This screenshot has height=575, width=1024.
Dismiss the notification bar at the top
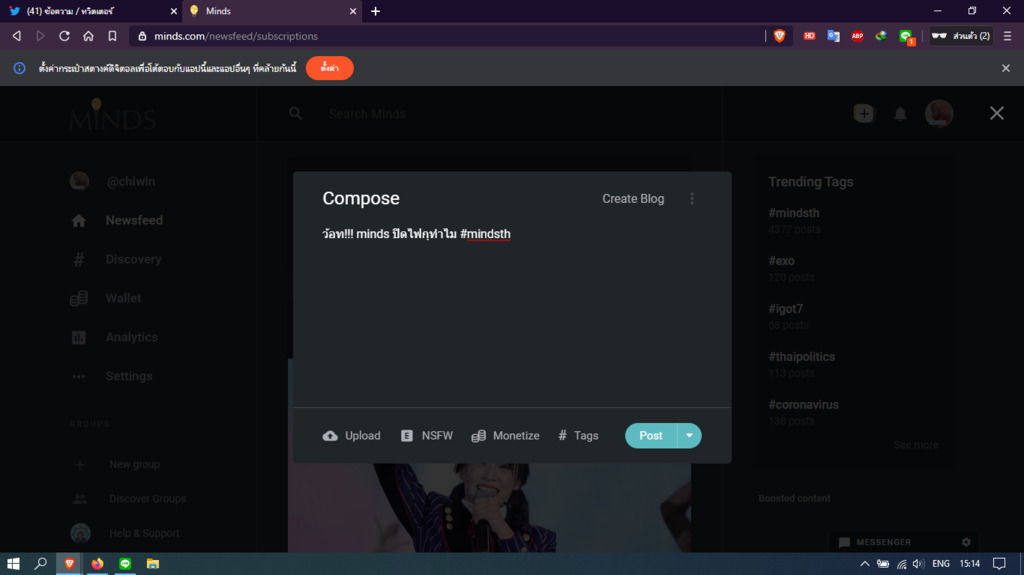click(1006, 68)
